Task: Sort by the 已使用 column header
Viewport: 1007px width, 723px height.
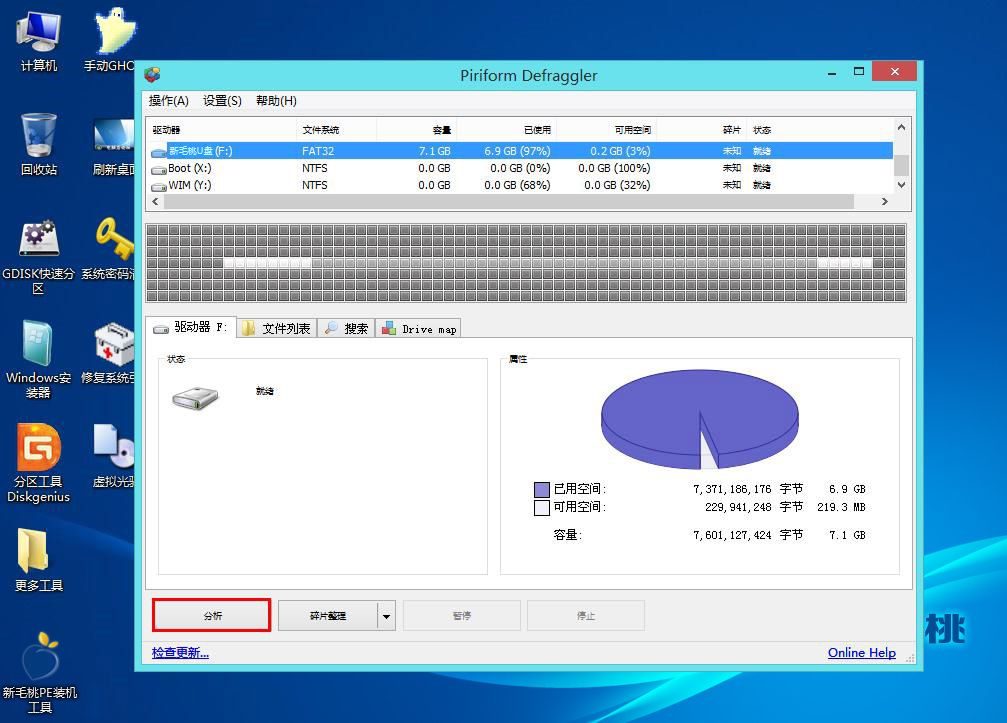Action: (505, 130)
